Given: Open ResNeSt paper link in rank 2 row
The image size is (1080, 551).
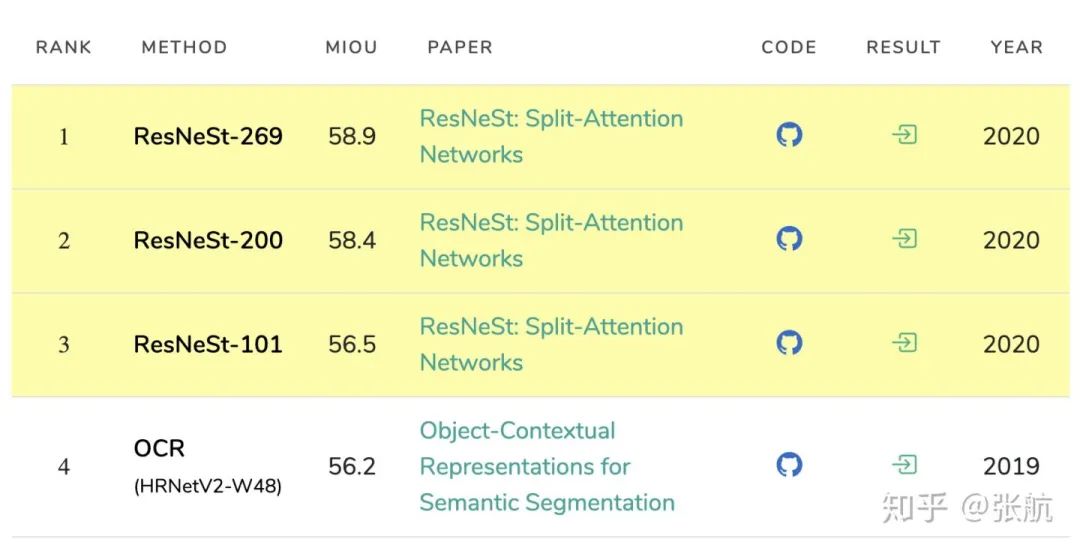Looking at the screenshot, I should [551, 240].
